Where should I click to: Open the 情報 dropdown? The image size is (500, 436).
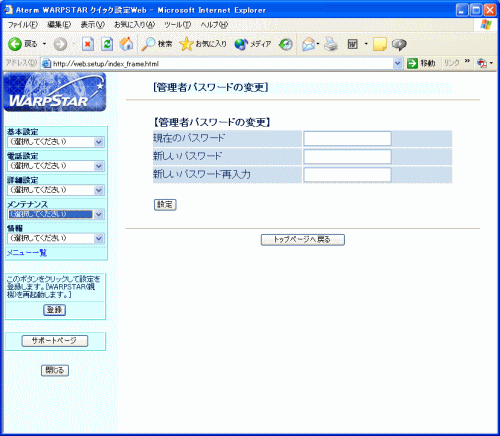click(56, 238)
